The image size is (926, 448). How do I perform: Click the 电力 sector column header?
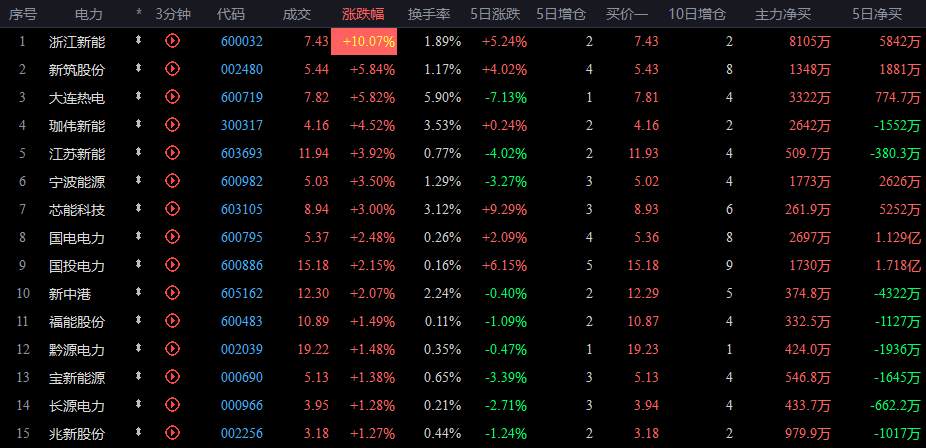click(89, 14)
